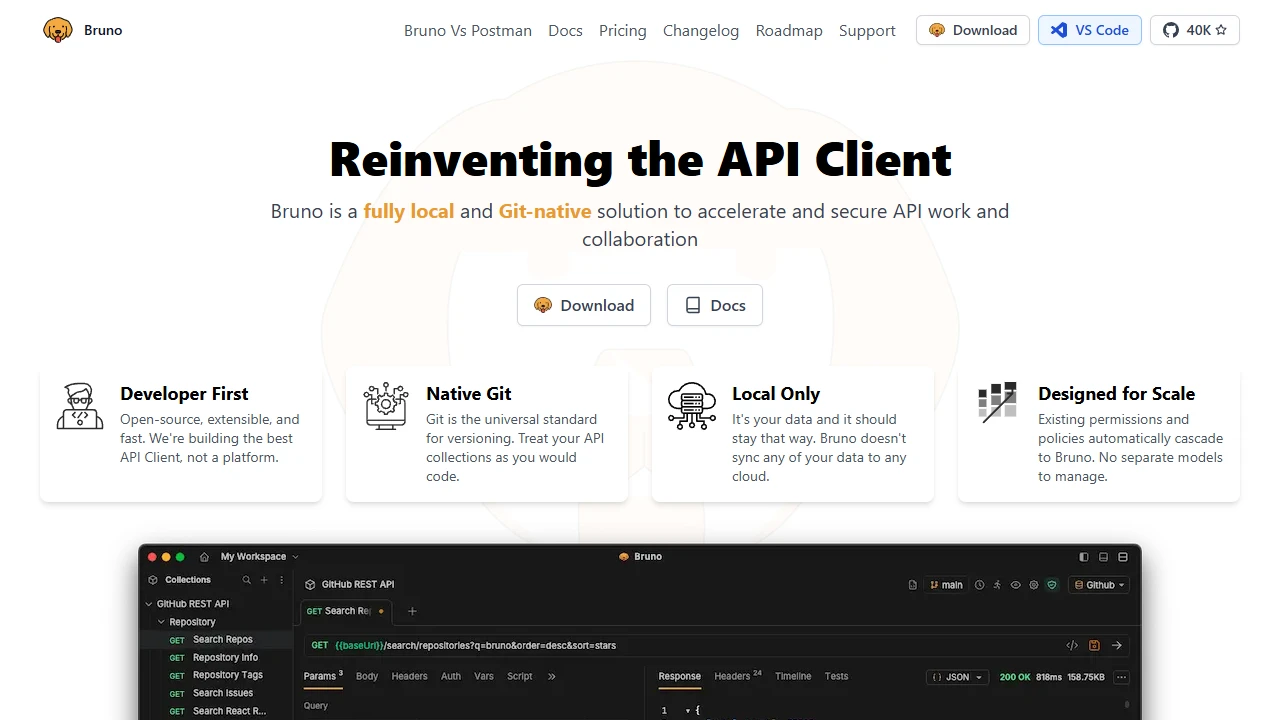The height and width of the screenshot is (720, 1280).
Task: Click the plus icon in the Collections sidebar
Action: tap(264, 581)
